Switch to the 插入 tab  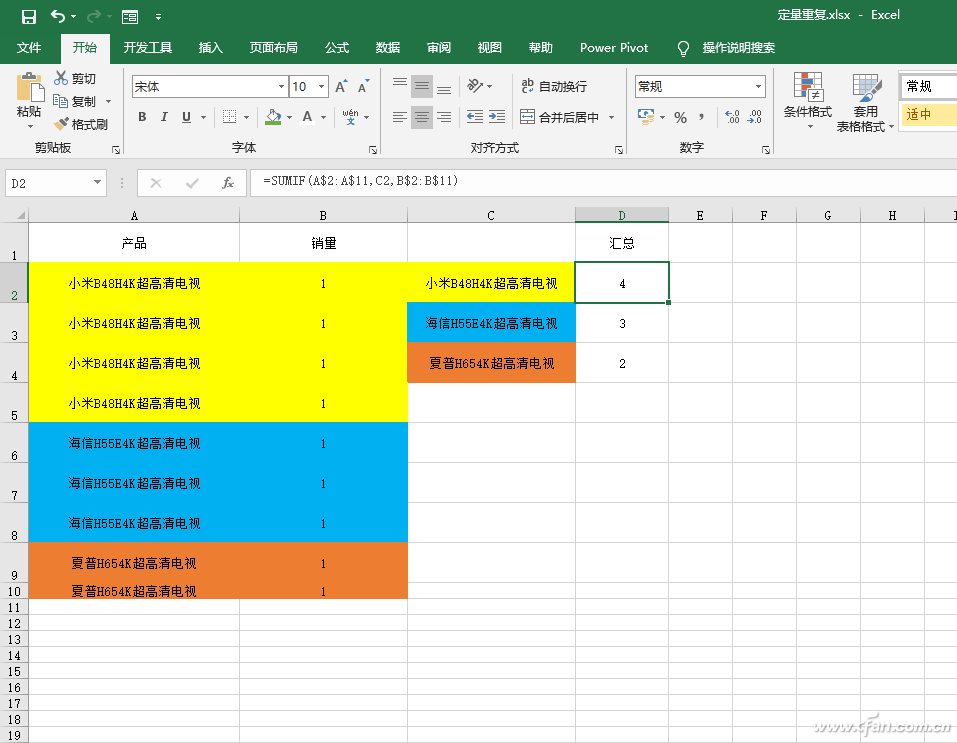[x=211, y=48]
